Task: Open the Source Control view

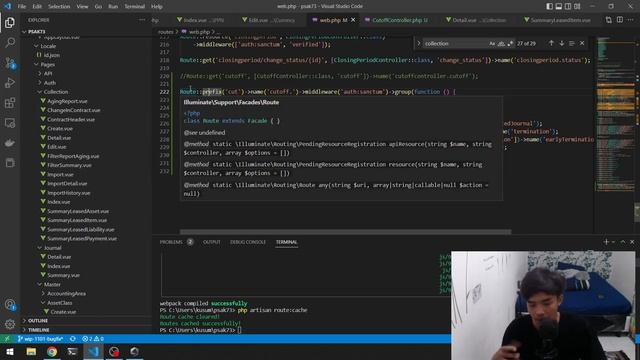Action: point(10,63)
